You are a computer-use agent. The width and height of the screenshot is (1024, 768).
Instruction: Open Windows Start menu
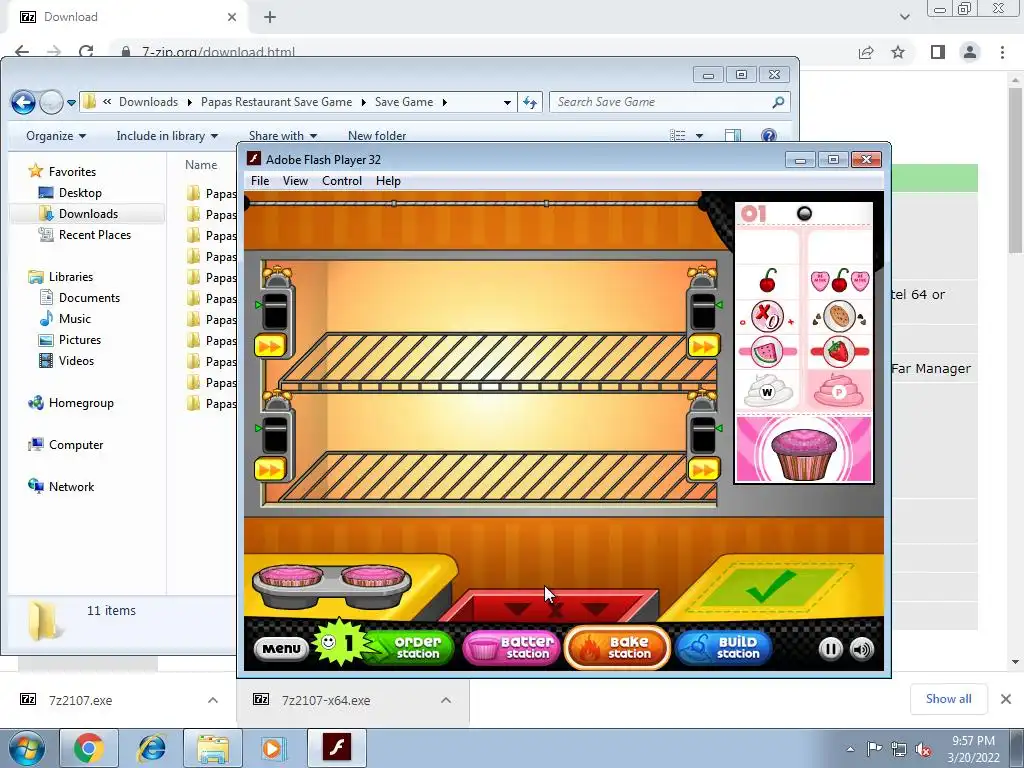coord(26,748)
